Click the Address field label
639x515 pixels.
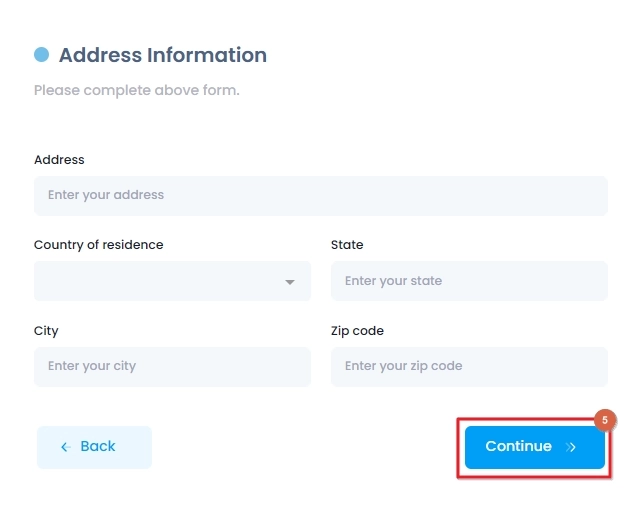click(x=59, y=160)
